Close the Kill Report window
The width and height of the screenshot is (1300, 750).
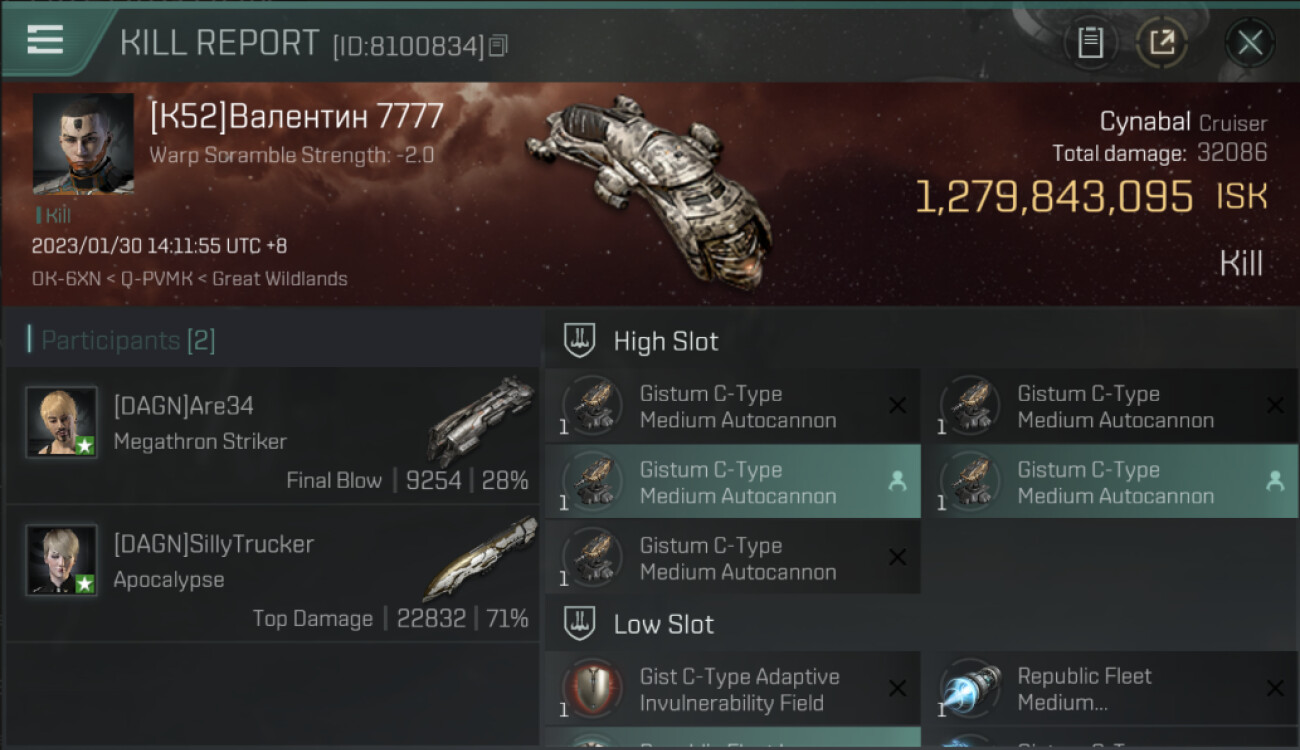[1250, 43]
